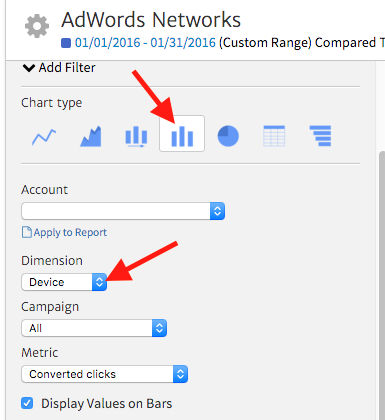
Task: Choose the bar chart with arrow (time series)
Action: pyautogui.click(x=136, y=137)
